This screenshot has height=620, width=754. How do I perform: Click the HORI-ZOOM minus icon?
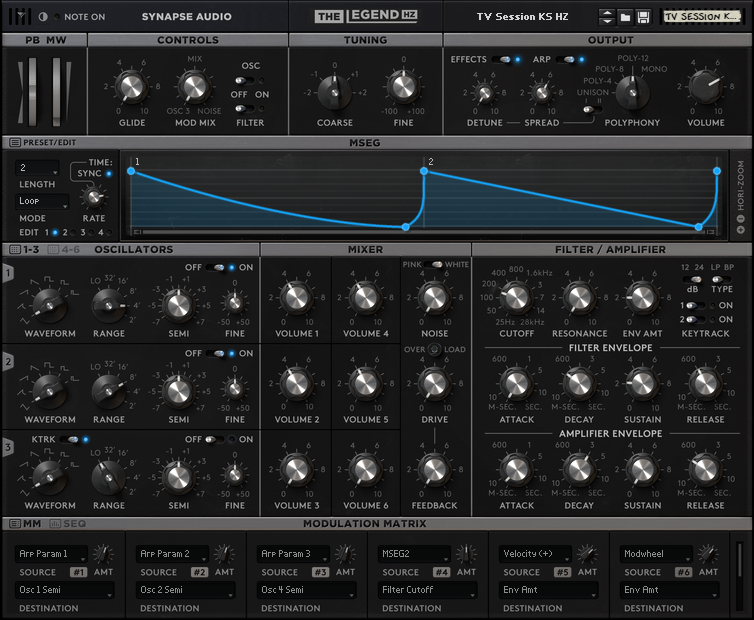click(x=741, y=219)
